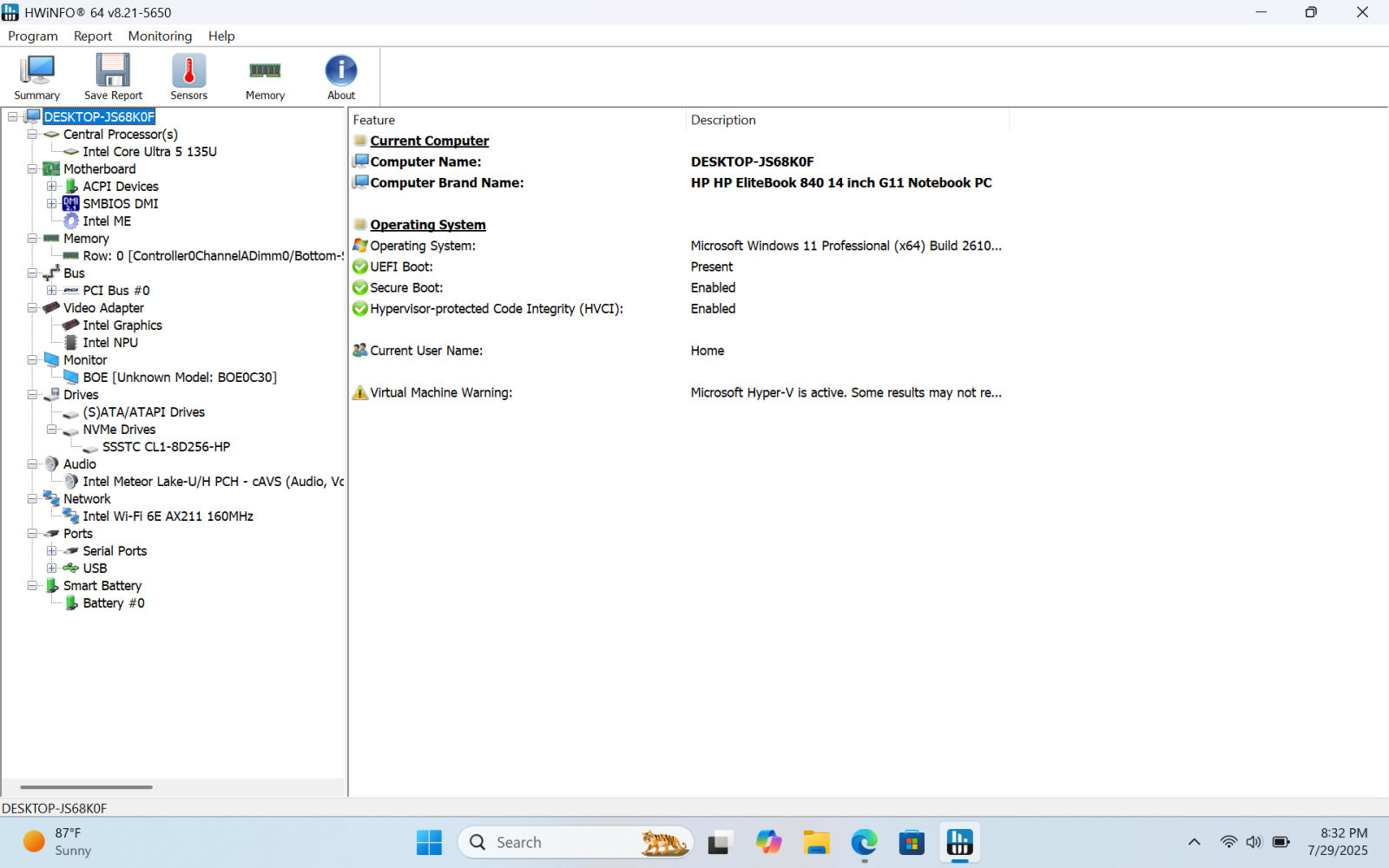Viewport: 1389px width, 868px height.
Task: Open the Monitoring menu
Action: 160,36
